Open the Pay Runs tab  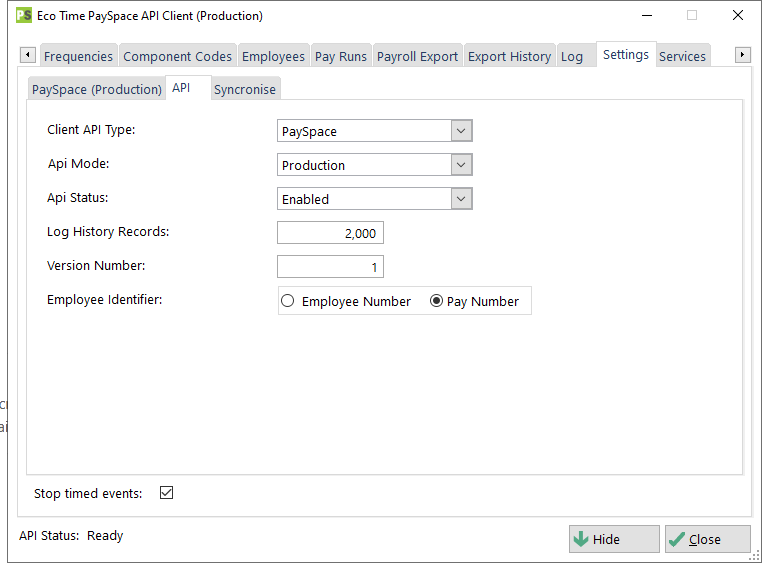[x=340, y=56]
